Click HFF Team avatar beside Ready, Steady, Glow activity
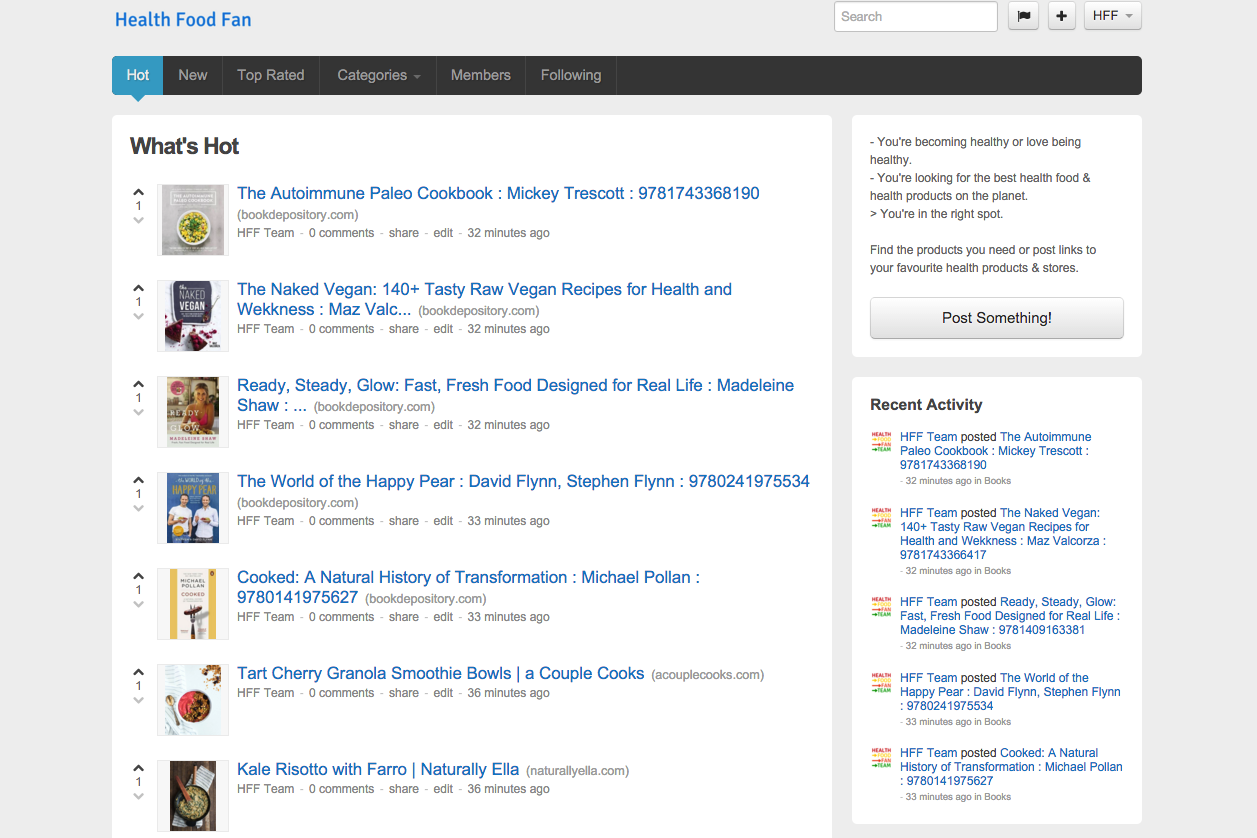This screenshot has width=1257, height=838. click(x=881, y=608)
